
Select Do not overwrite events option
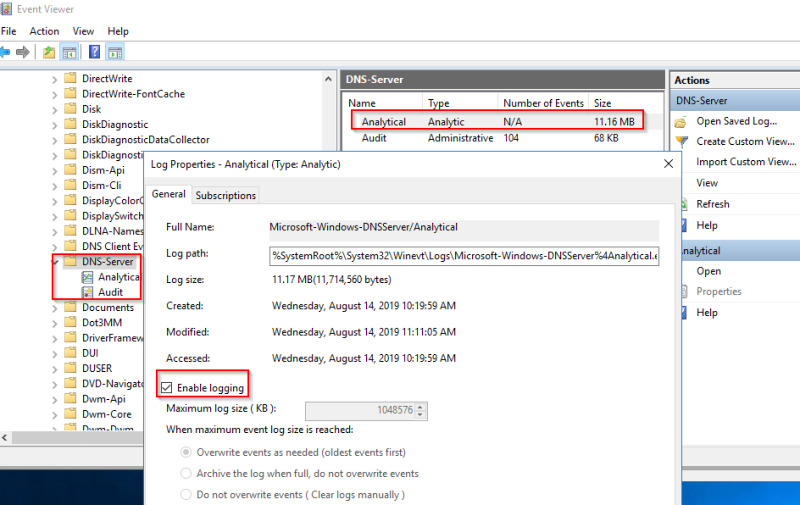tap(186, 495)
